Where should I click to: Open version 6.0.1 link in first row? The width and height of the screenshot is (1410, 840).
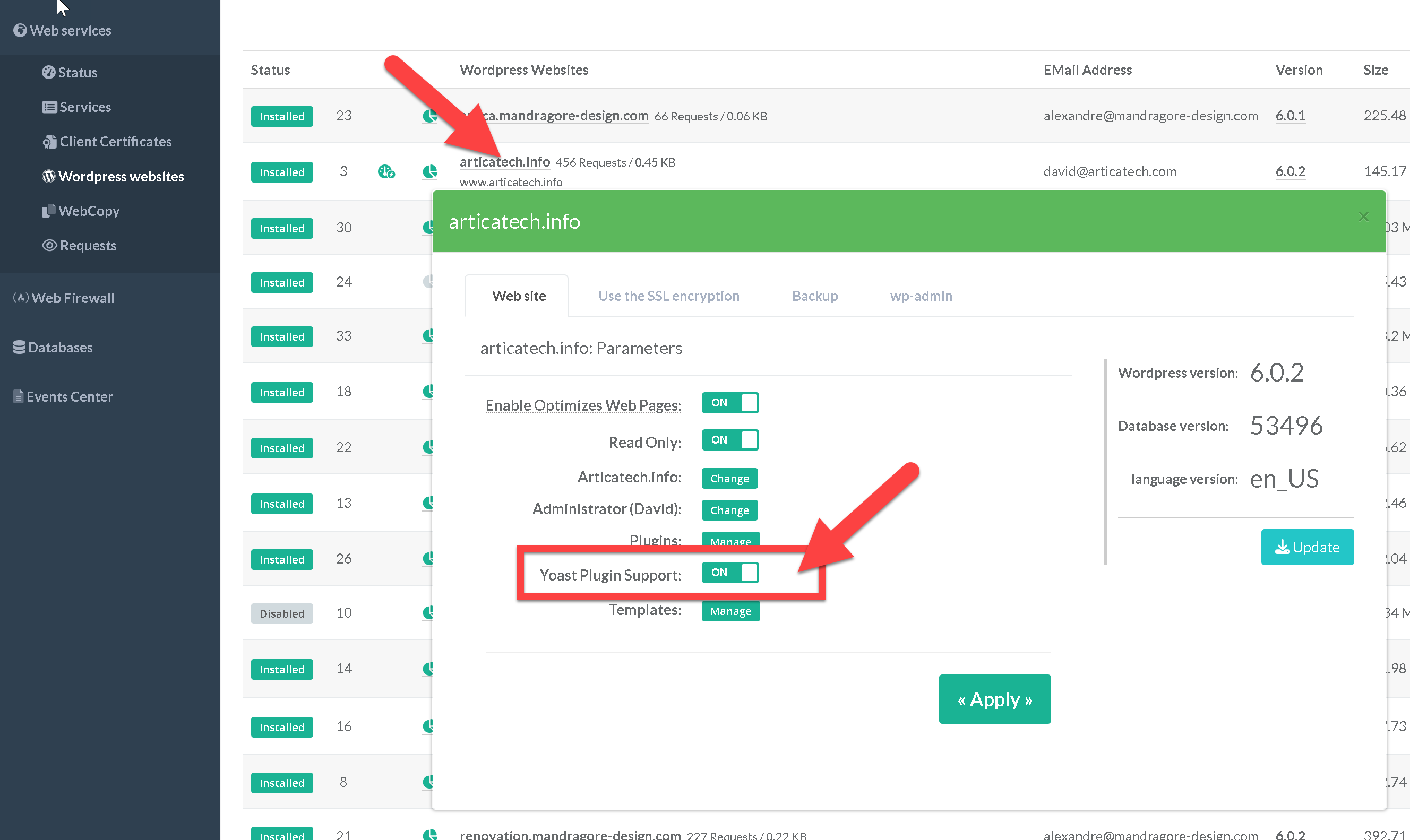click(x=1290, y=116)
